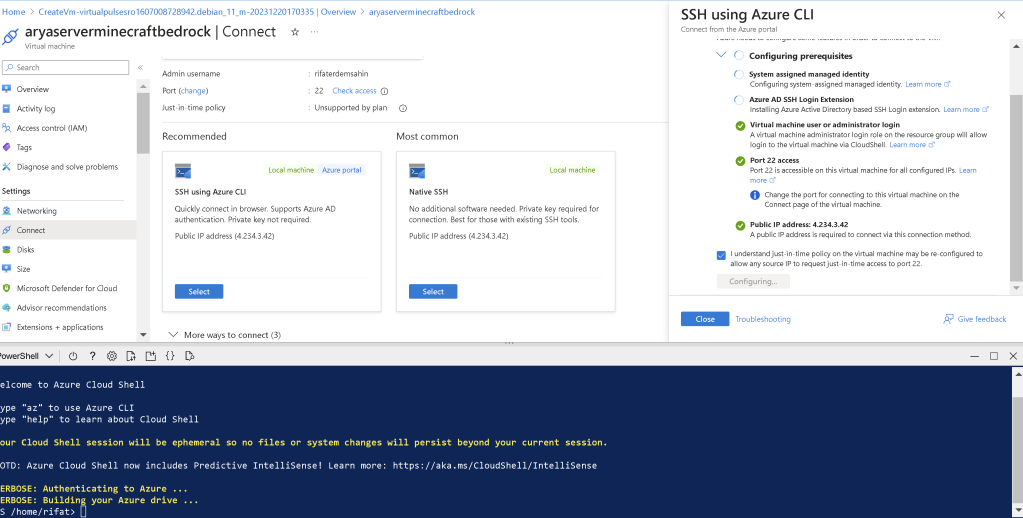Viewport: 1023px width, 518px height.
Task: Go to Networking in the Settings menu
Action: click(x=68, y=211)
